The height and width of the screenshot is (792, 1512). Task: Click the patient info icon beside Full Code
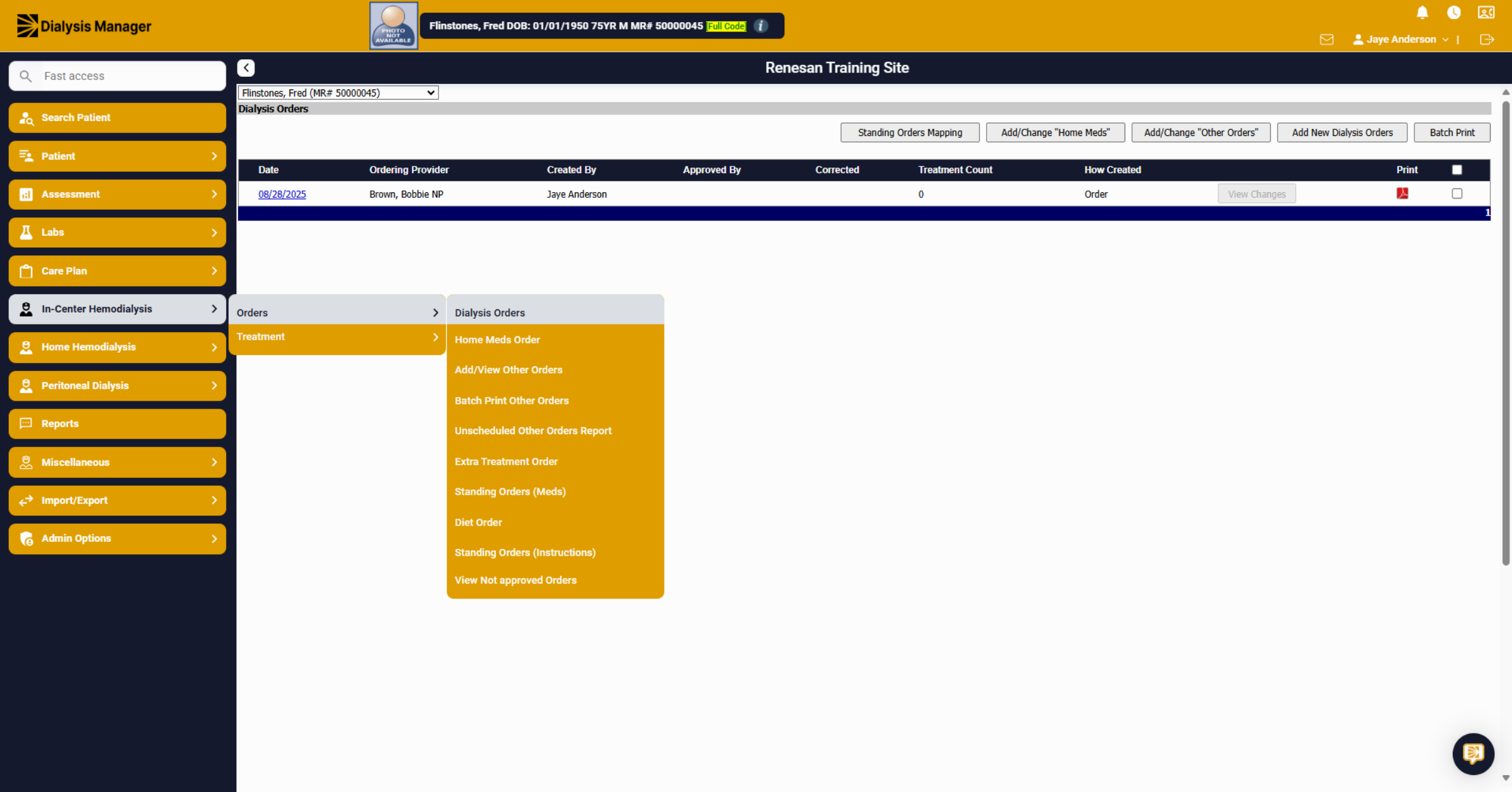click(760, 26)
